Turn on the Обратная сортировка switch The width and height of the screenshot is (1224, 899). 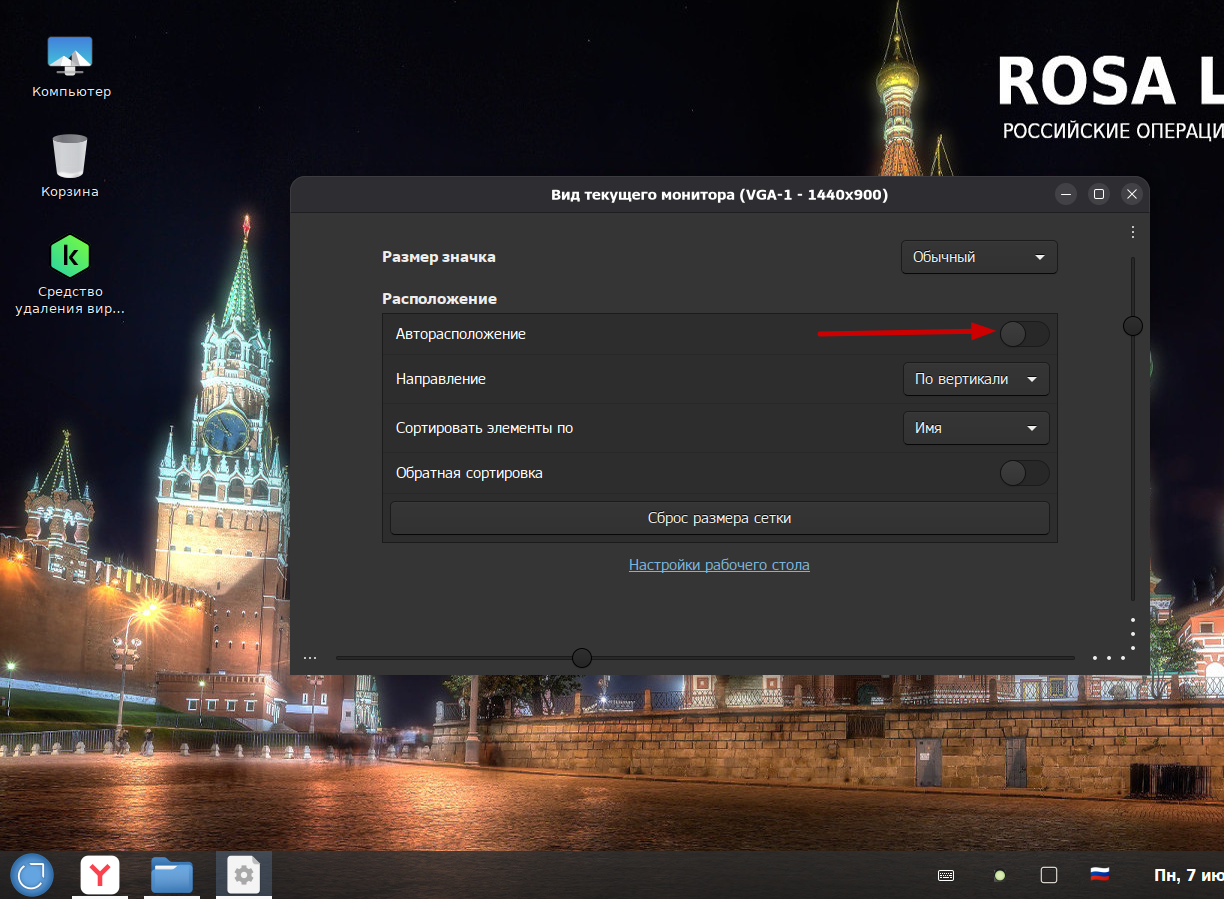click(x=1024, y=473)
